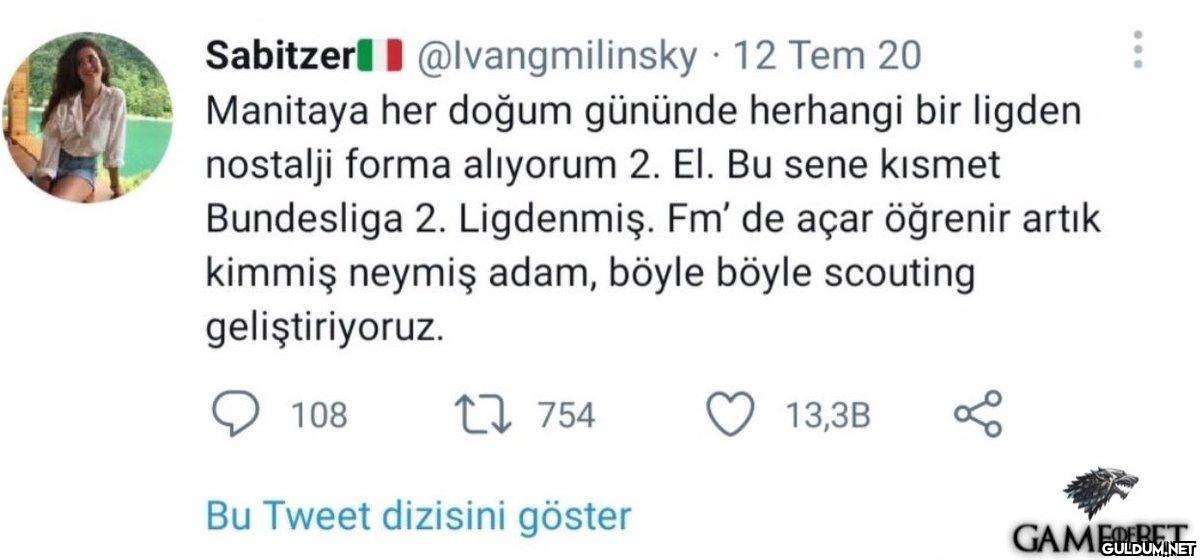Click the retweet count 754

(x=567, y=414)
